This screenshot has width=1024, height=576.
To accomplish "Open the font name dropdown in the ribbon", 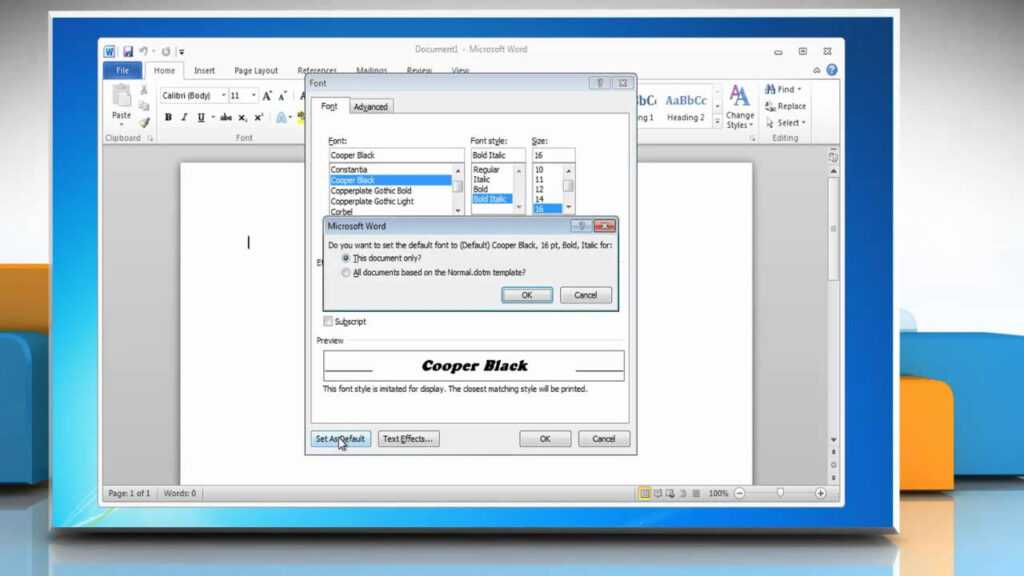I will pos(223,95).
